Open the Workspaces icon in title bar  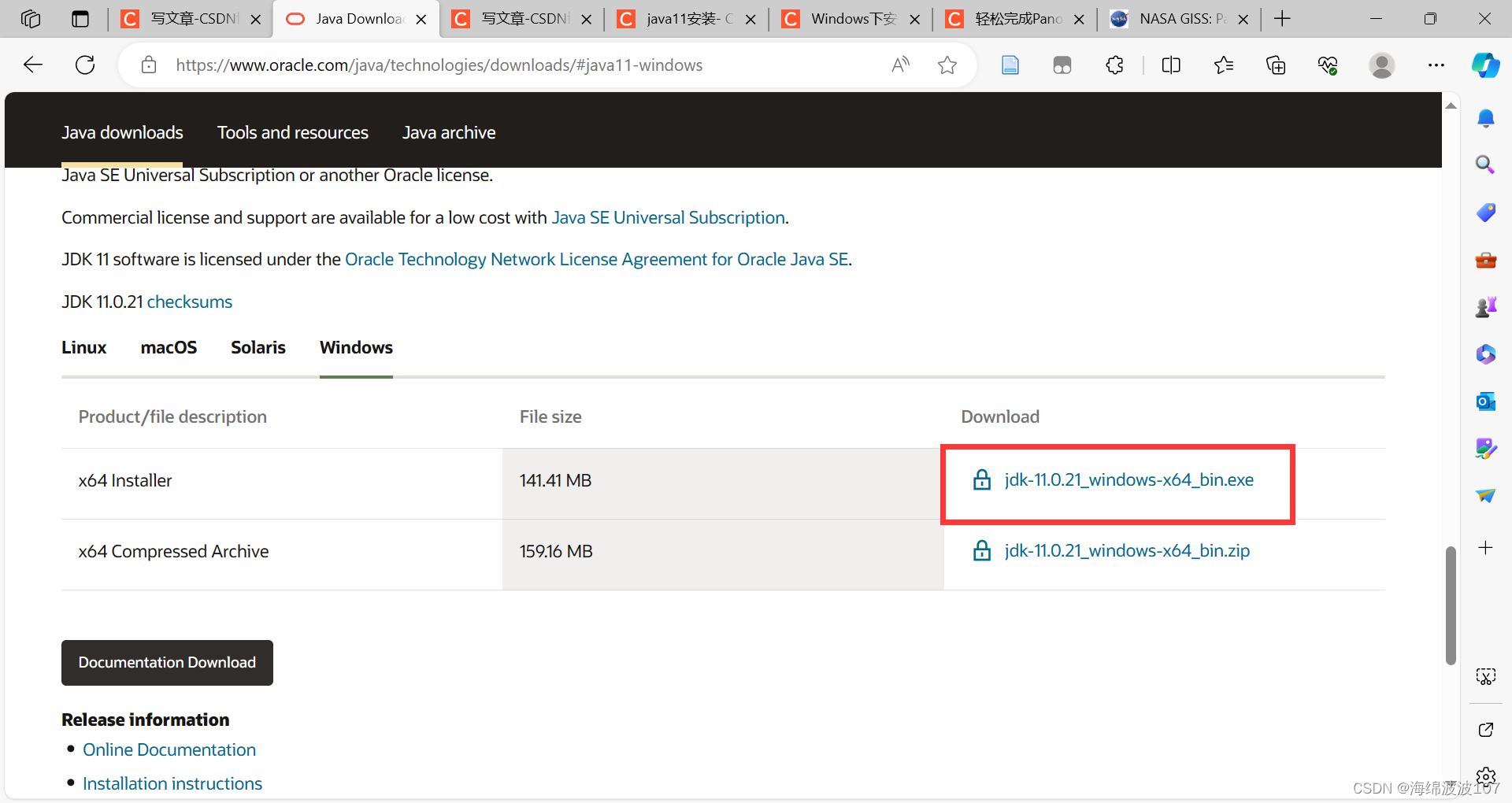coord(31,19)
